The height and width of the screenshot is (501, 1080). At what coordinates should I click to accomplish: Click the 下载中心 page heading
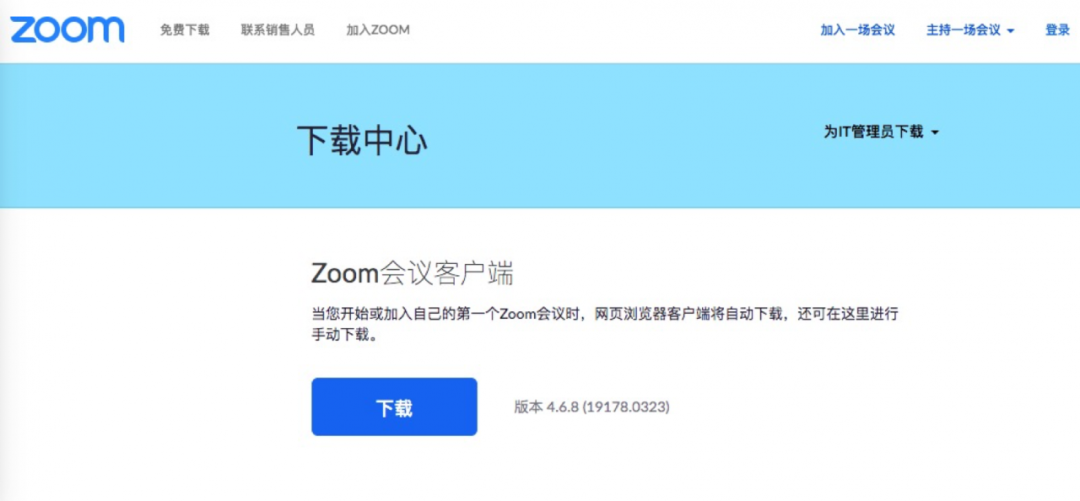(362, 139)
